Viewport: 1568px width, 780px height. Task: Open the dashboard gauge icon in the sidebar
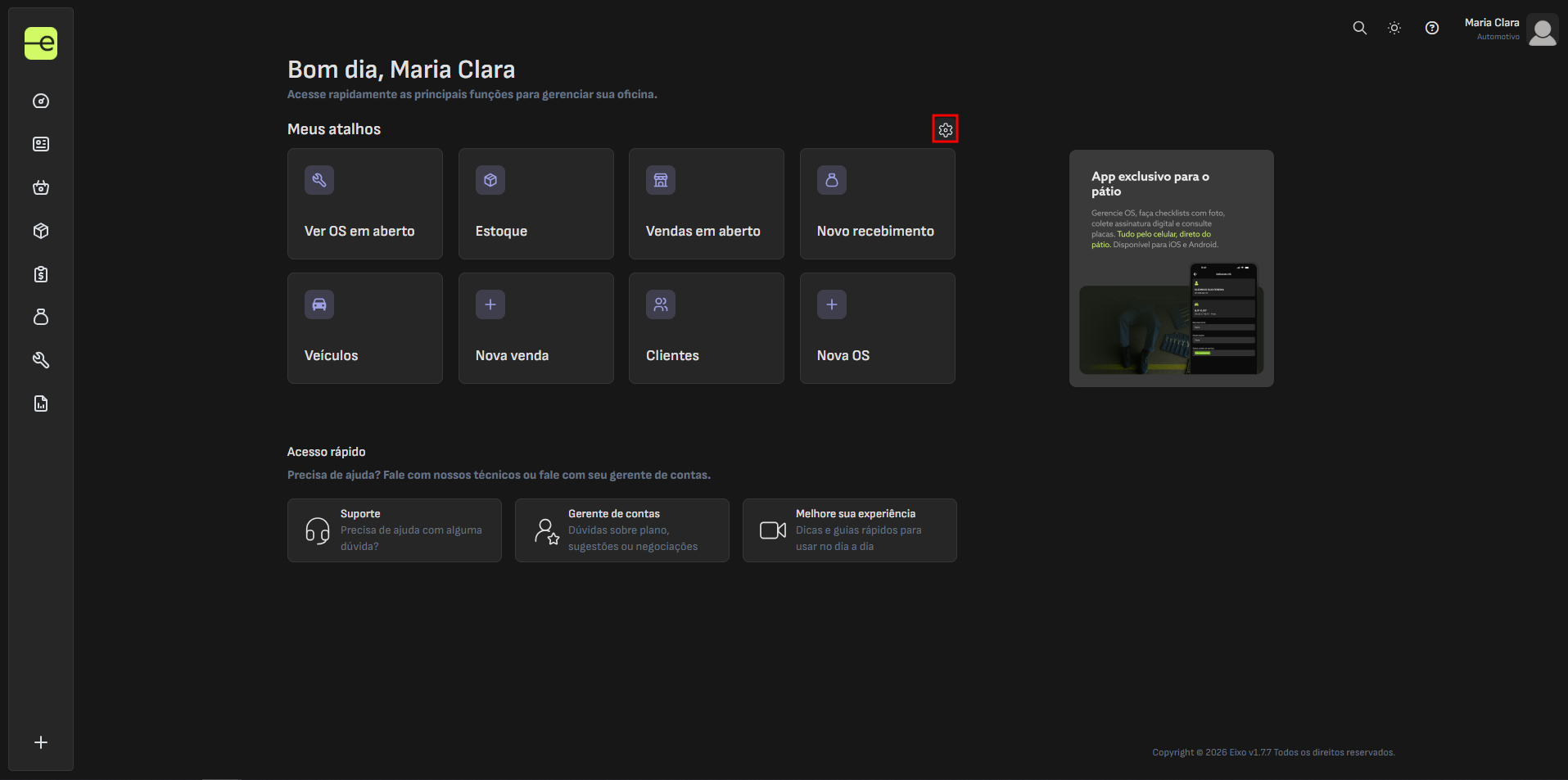[41, 101]
